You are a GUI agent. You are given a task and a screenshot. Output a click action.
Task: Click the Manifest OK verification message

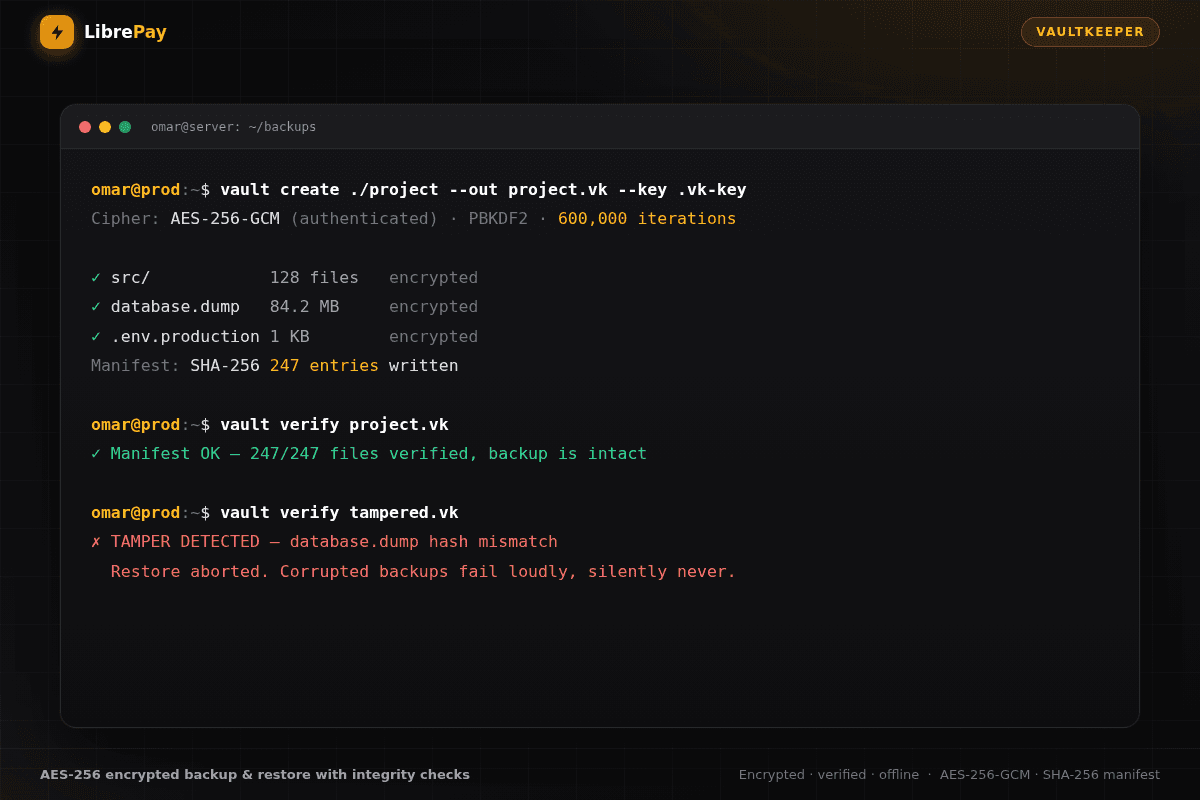click(x=379, y=453)
